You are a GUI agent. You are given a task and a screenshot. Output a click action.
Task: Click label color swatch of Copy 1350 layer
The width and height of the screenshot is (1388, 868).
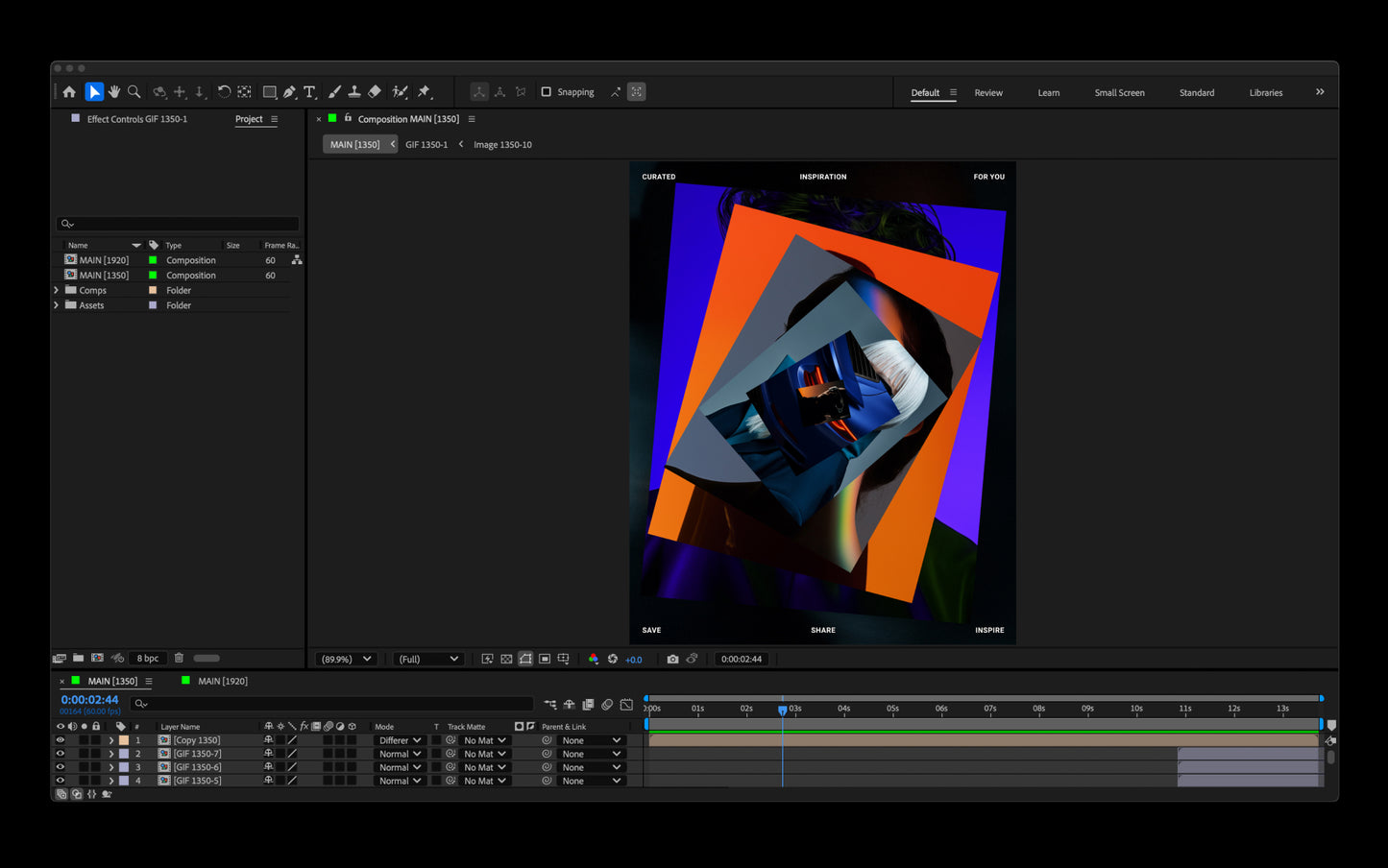(x=124, y=740)
